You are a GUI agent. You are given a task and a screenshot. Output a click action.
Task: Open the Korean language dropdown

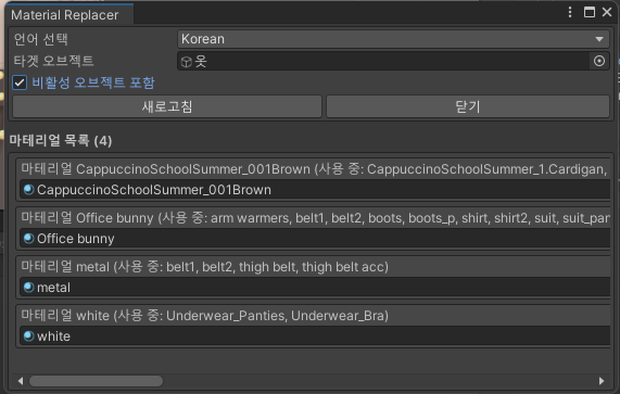coord(393,39)
